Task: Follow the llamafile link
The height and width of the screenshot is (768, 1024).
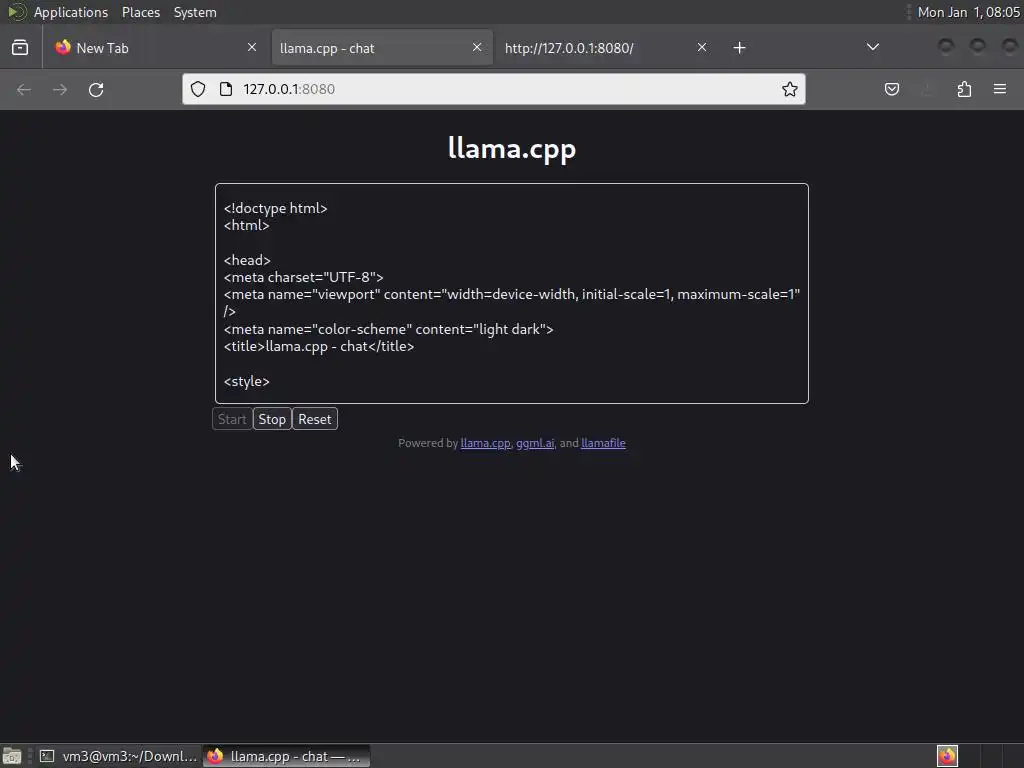Action: 603,443
